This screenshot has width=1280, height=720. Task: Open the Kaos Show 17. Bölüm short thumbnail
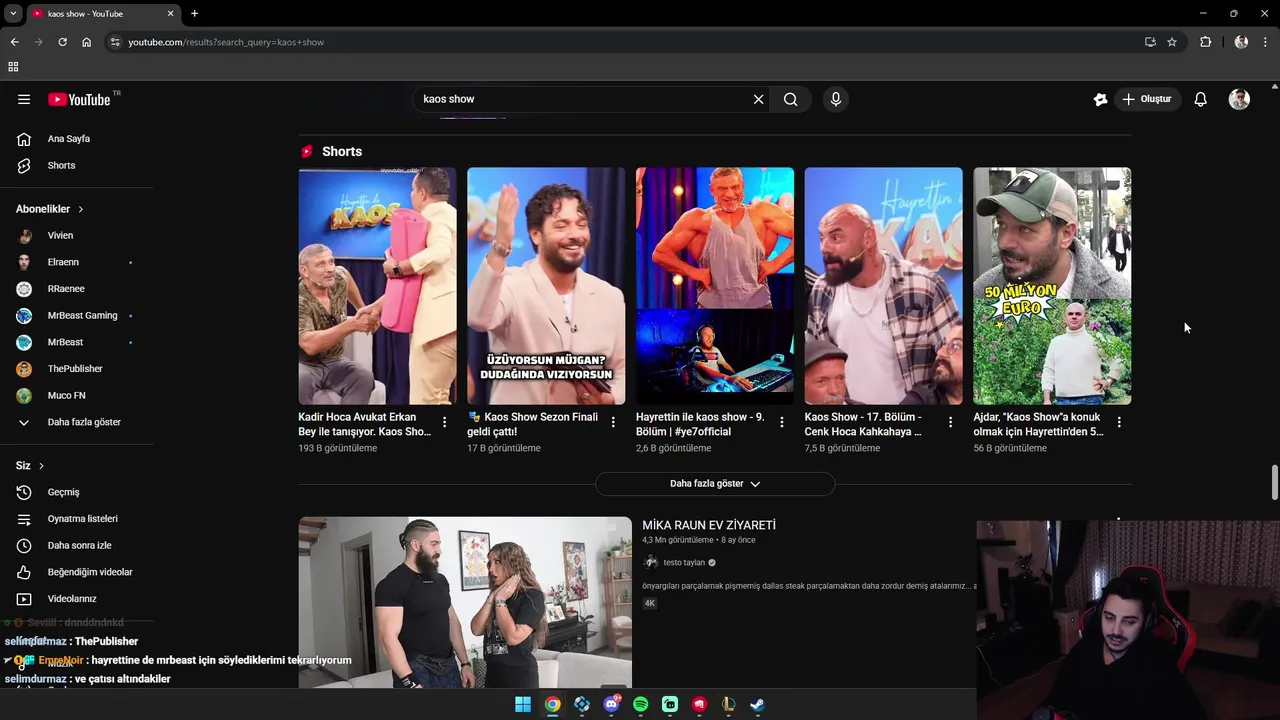click(x=883, y=286)
